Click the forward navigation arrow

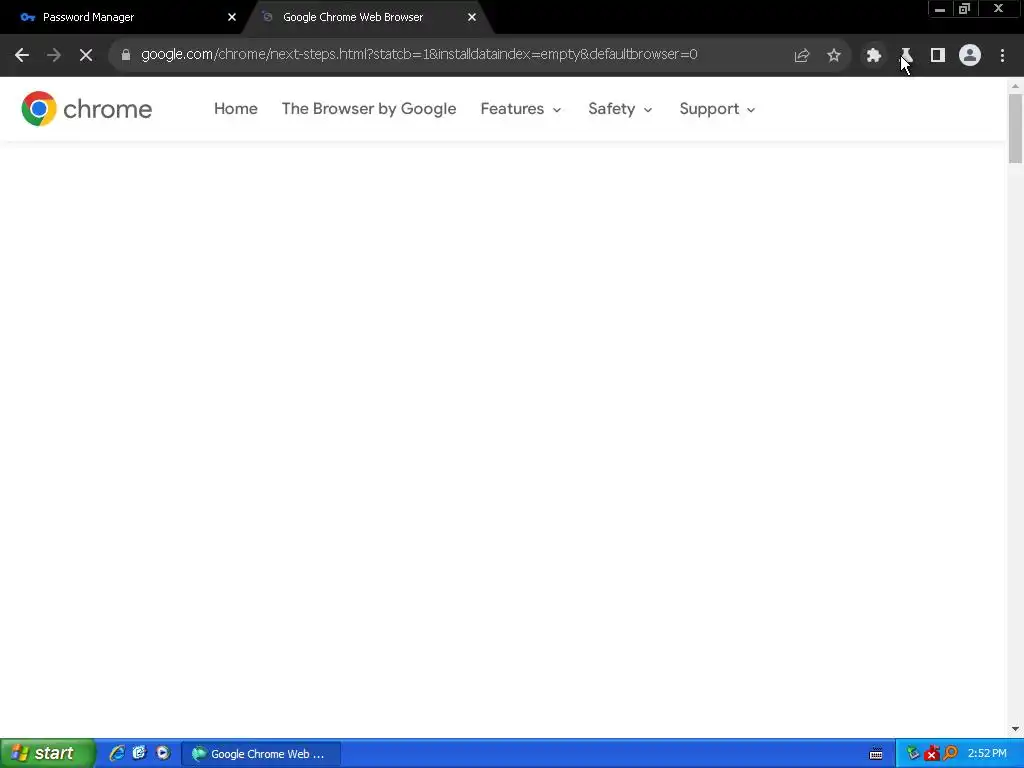click(x=54, y=55)
